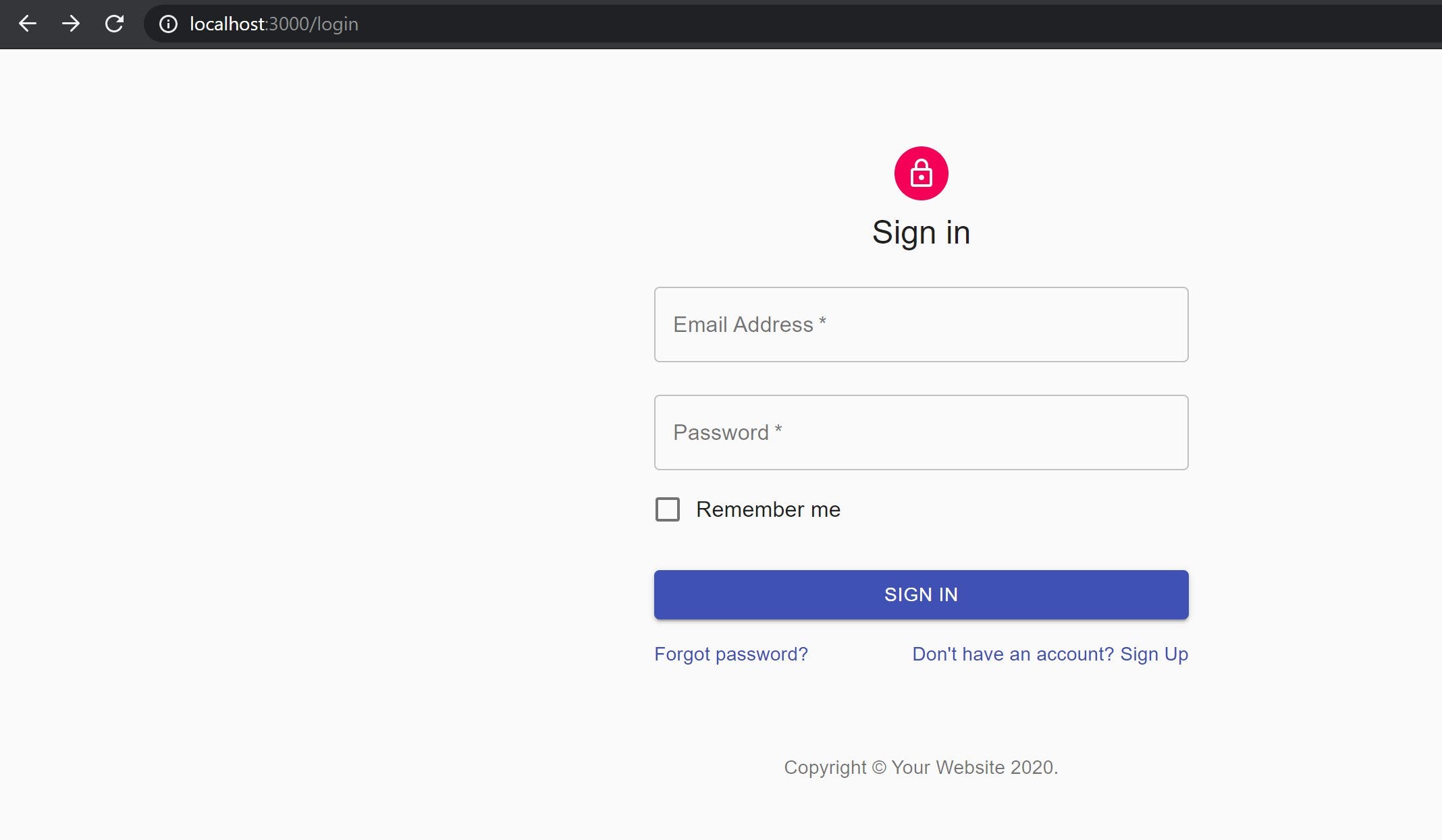Image resolution: width=1442 pixels, height=840 pixels.
Task: Click the copyright © symbol in footer
Action: [x=878, y=768]
